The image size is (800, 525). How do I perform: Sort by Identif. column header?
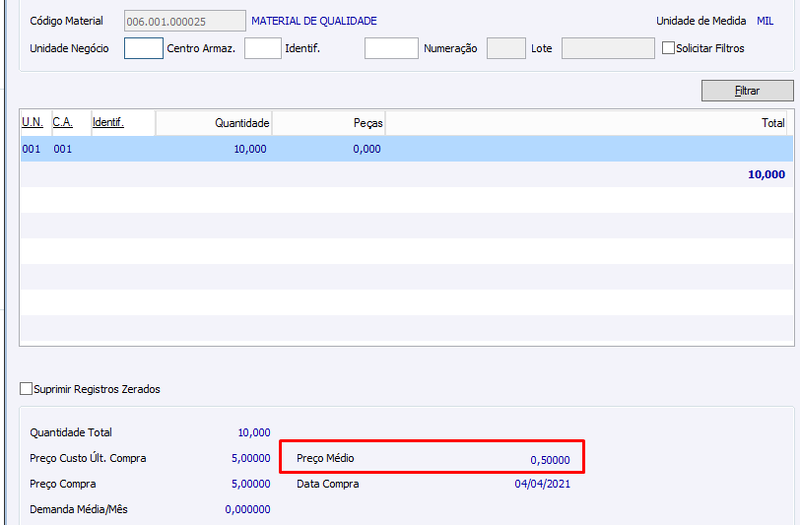pyautogui.click(x=108, y=122)
